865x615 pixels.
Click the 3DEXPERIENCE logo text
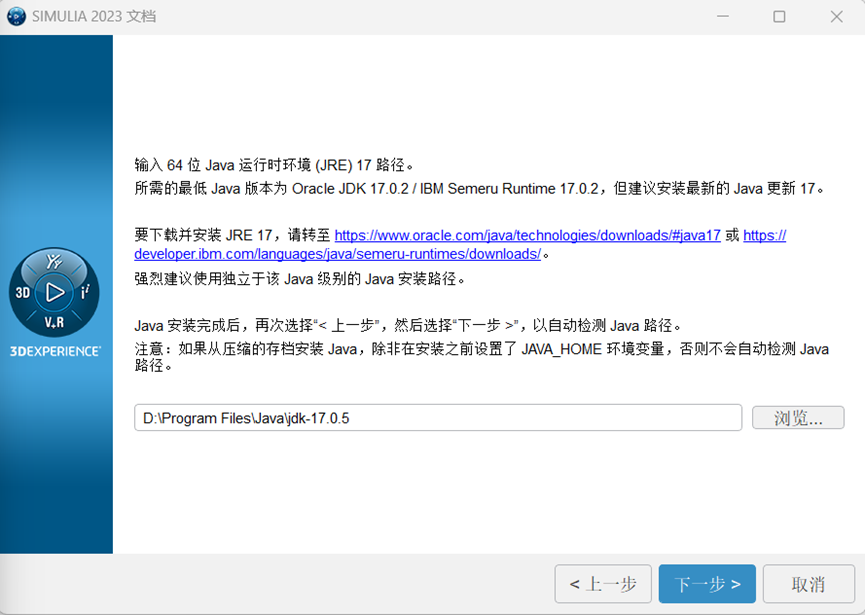click(x=55, y=352)
